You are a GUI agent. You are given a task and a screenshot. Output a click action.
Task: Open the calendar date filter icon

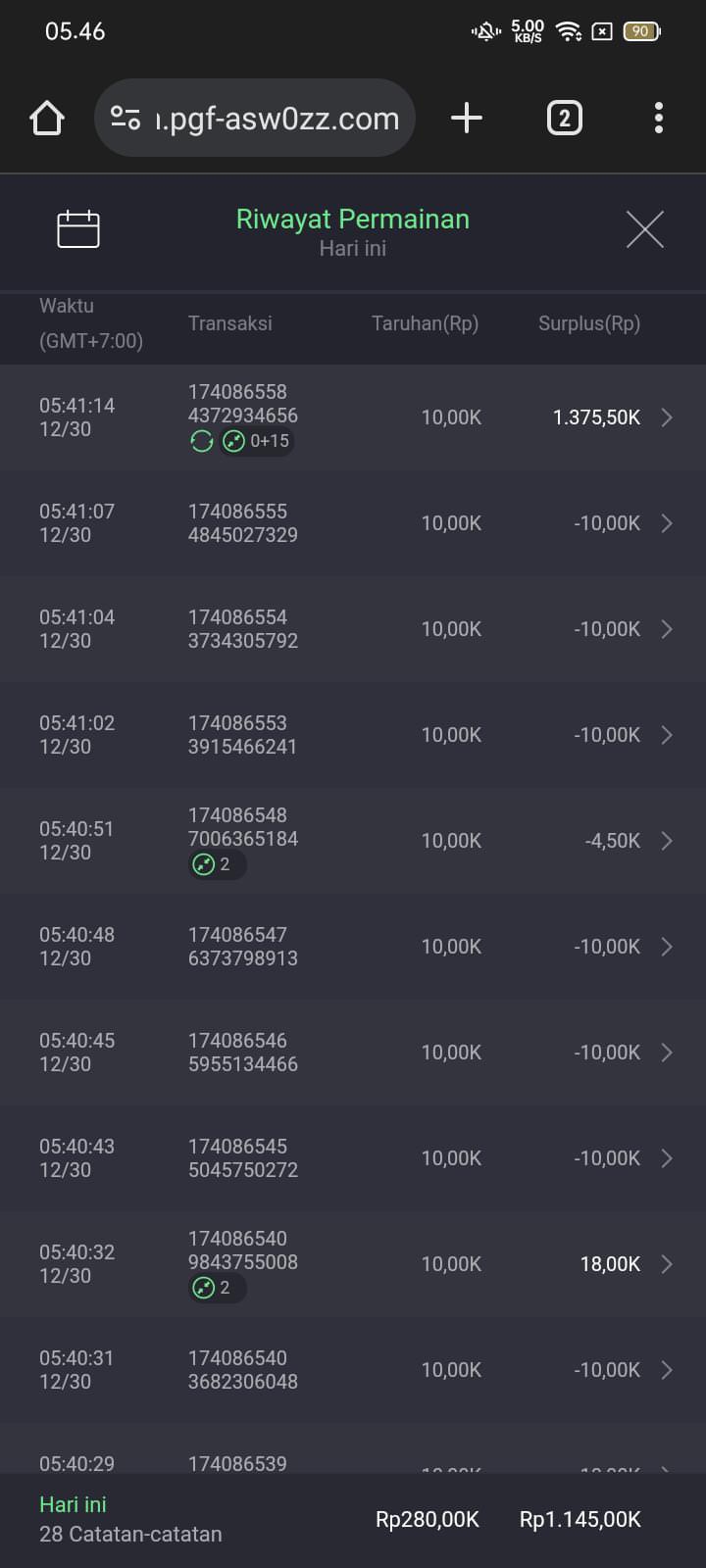pyautogui.click(x=78, y=229)
